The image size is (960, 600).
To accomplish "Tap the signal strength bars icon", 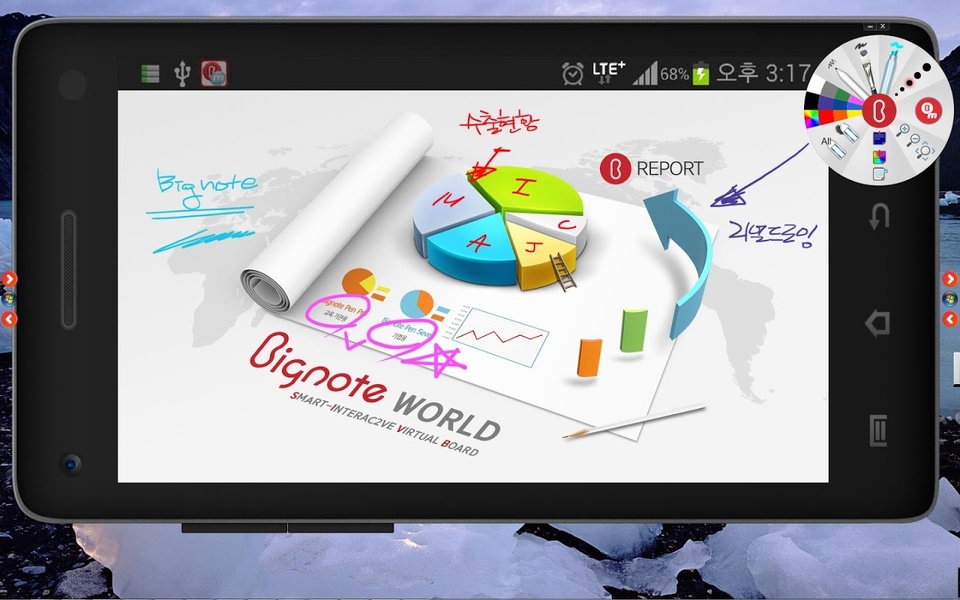I will pos(645,73).
